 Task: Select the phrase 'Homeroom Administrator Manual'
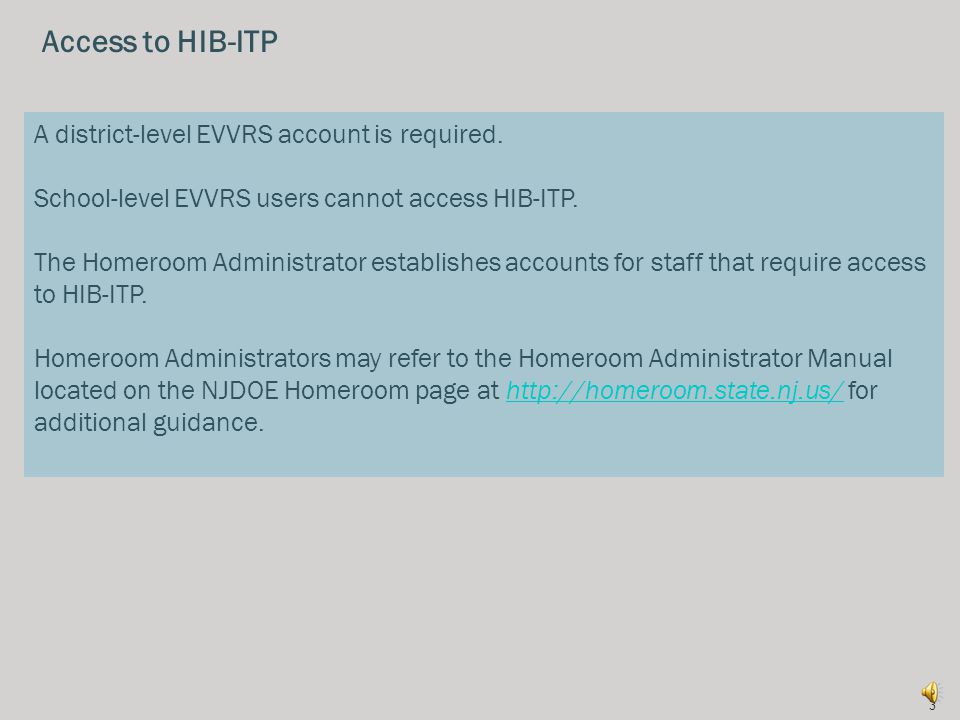coord(705,358)
